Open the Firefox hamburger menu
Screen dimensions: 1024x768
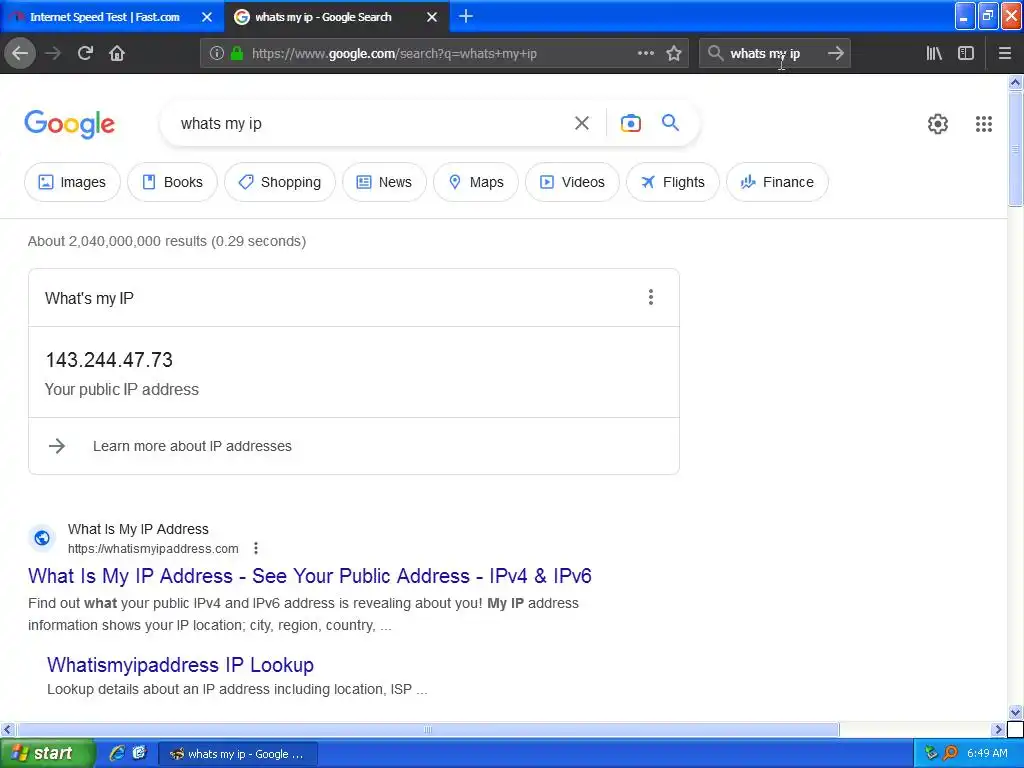click(1004, 53)
